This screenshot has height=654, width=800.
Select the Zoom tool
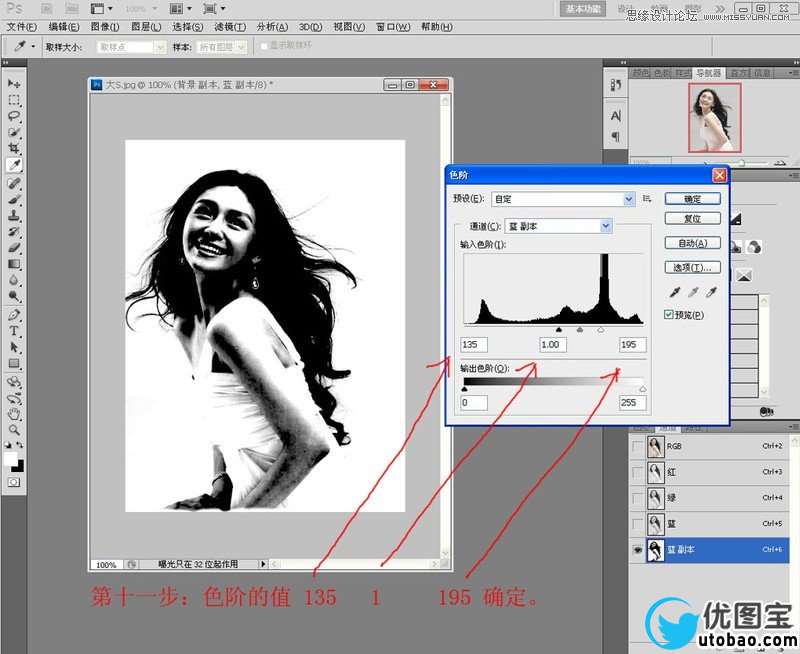(14, 430)
